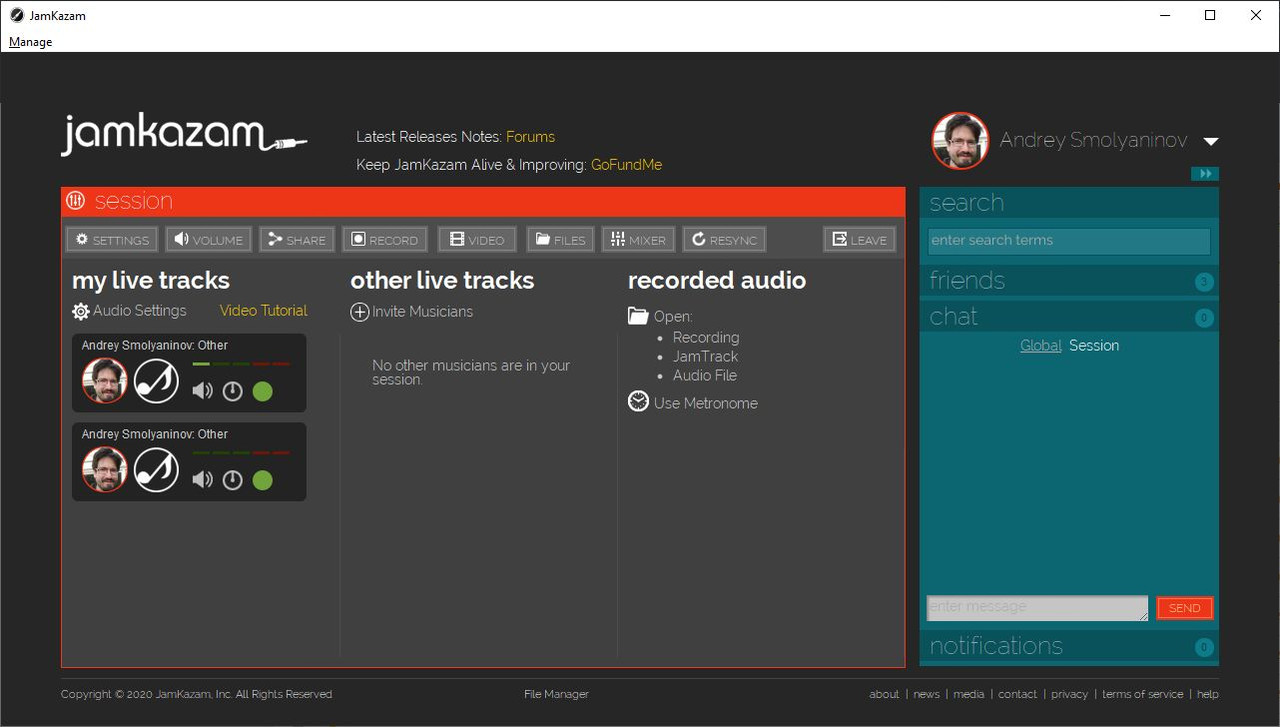This screenshot has height=727, width=1280.
Task: Open the media footer link
Action: point(969,694)
